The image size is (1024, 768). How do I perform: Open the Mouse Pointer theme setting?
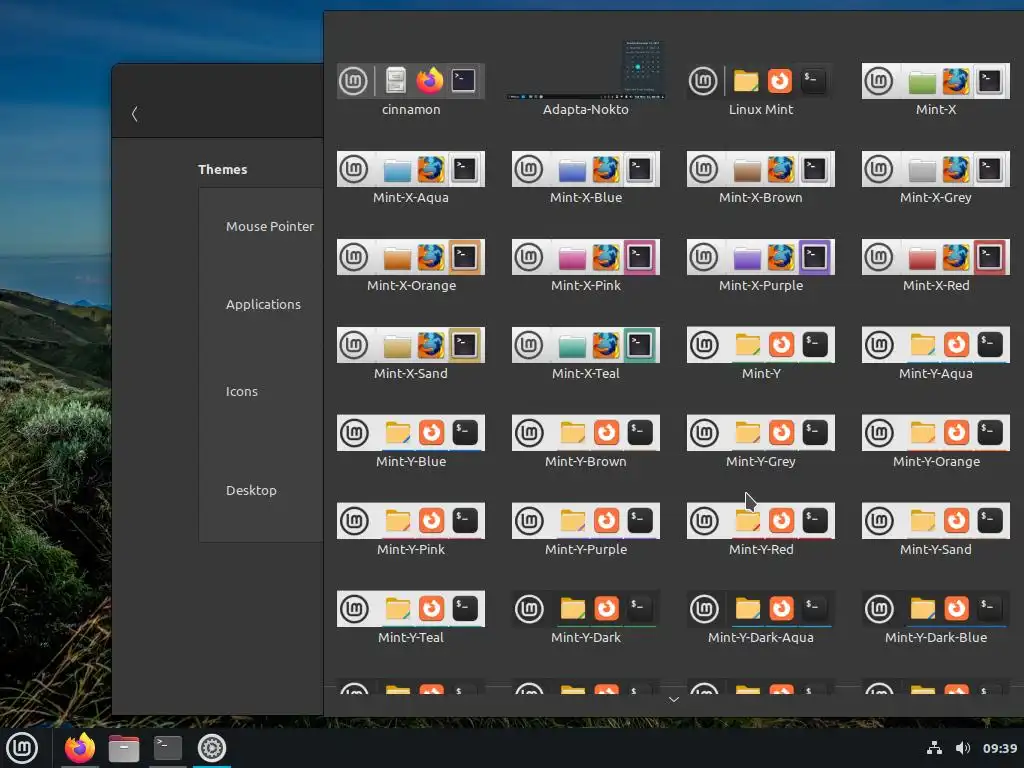click(270, 227)
